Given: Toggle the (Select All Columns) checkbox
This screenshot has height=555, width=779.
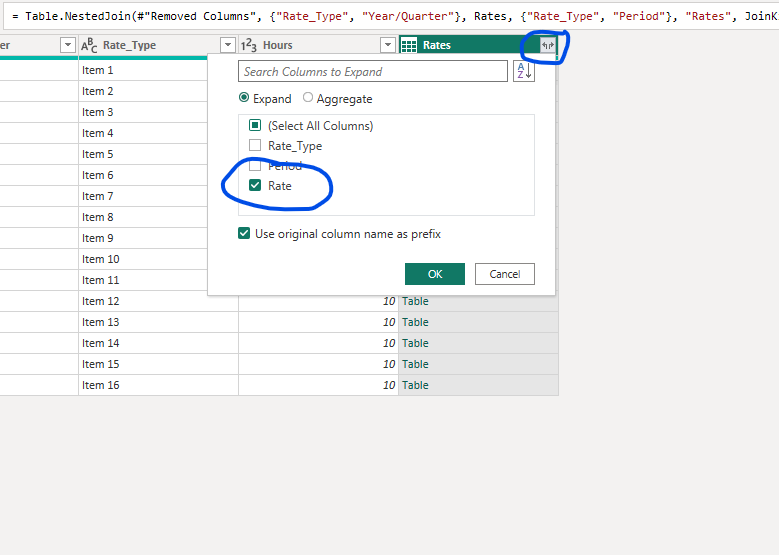Looking at the screenshot, I should (x=255, y=125).
